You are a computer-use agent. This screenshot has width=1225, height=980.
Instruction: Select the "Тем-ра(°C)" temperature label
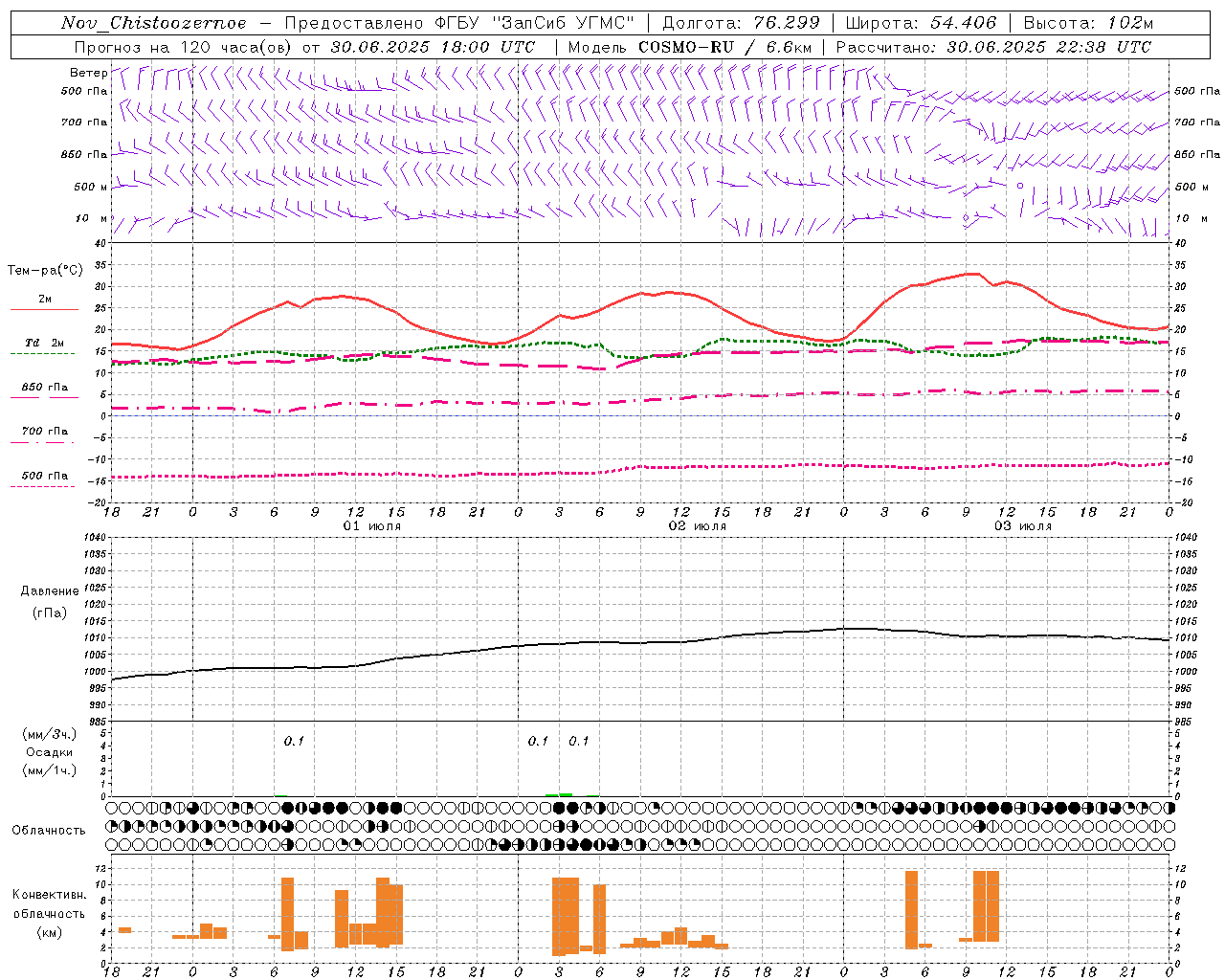coord(45,270)
